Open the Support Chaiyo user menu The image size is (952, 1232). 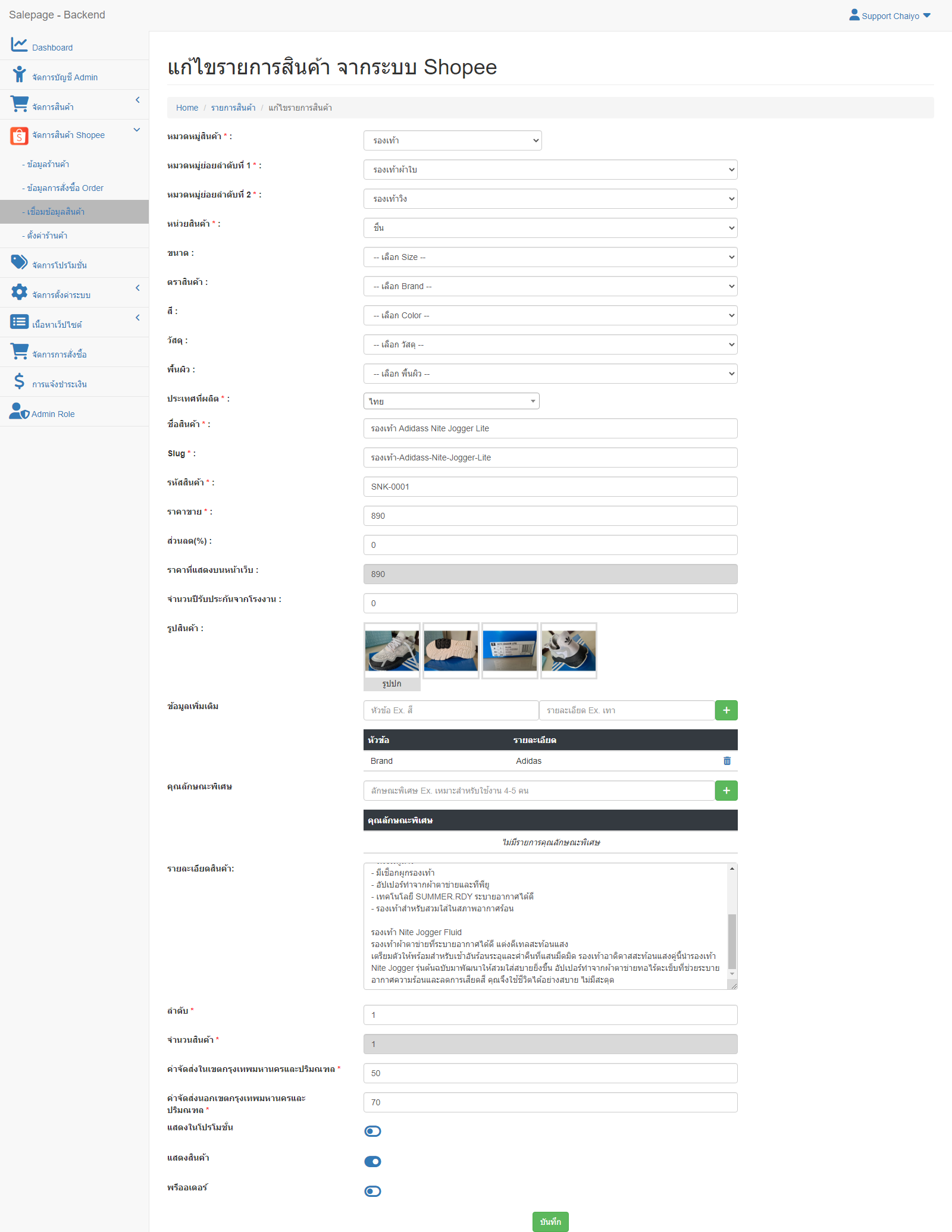(x=890, y=16)
